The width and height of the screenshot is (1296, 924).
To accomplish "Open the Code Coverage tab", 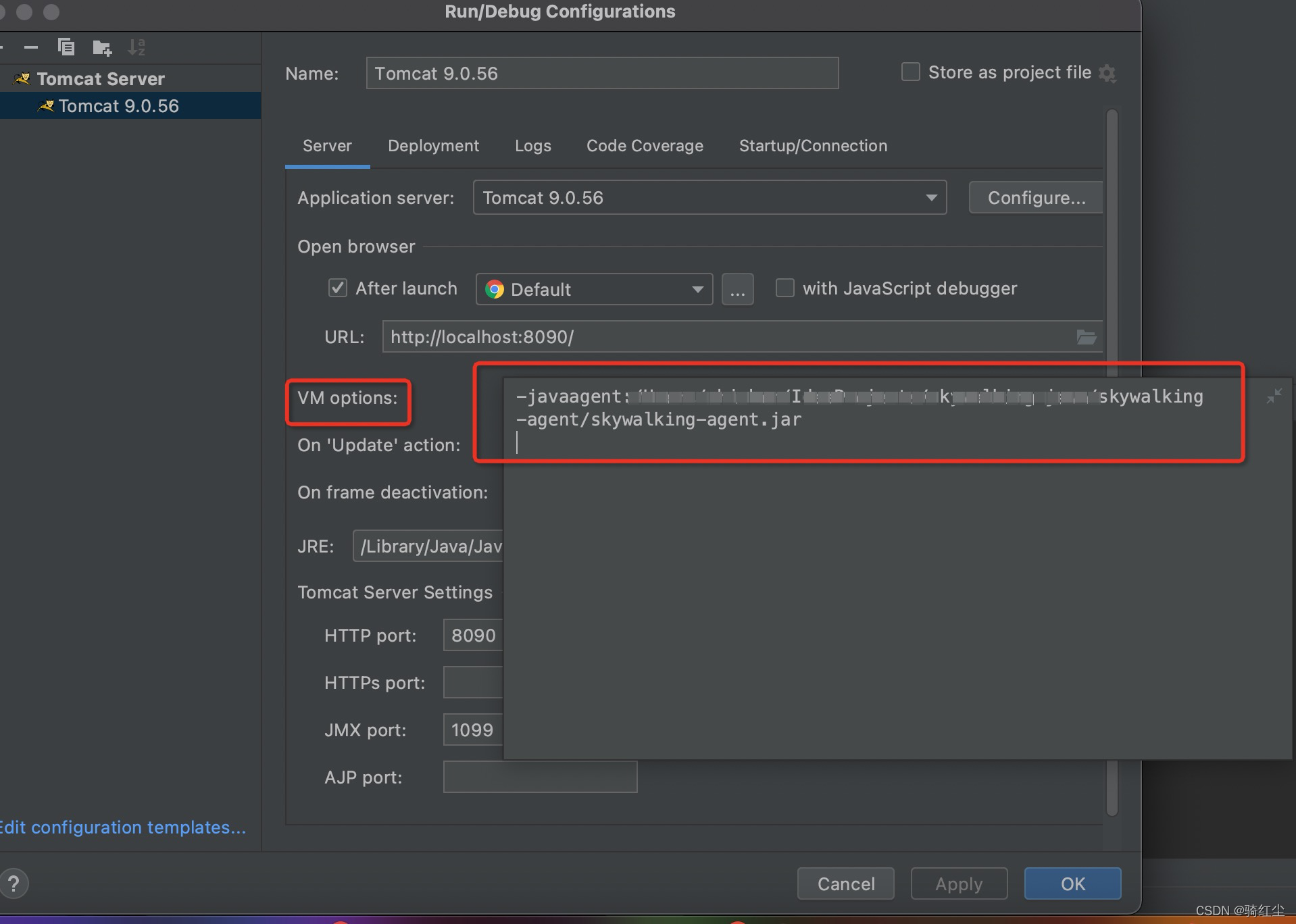I will pyautogui.click(x=645, y=146).
